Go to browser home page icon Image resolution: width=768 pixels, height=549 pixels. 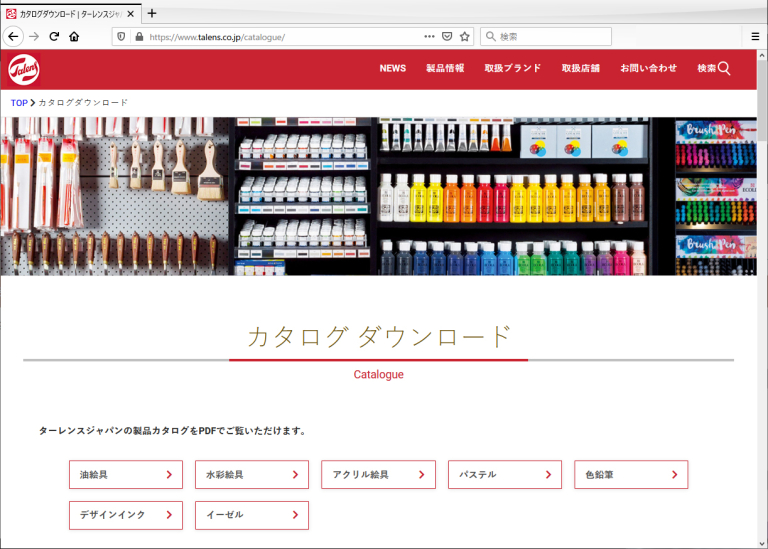(x=74, y=36)
